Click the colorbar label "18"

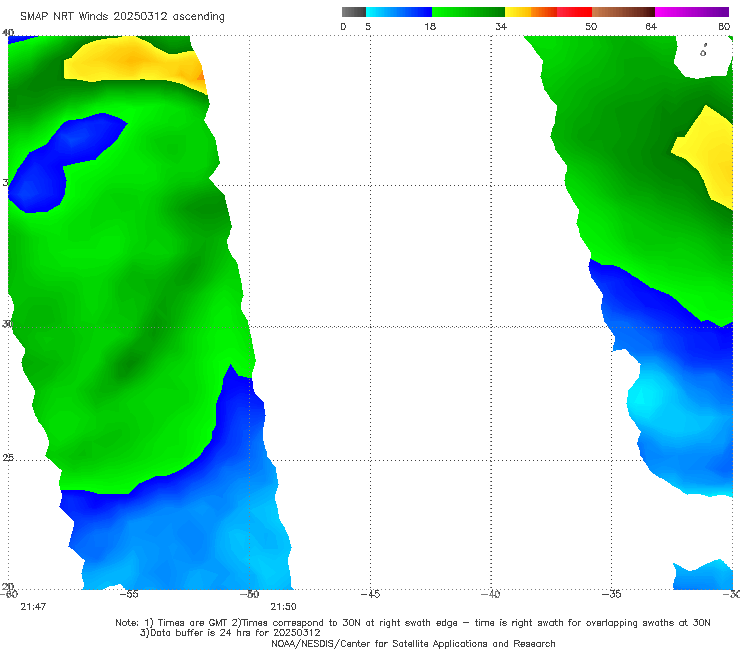coord(430,26)
